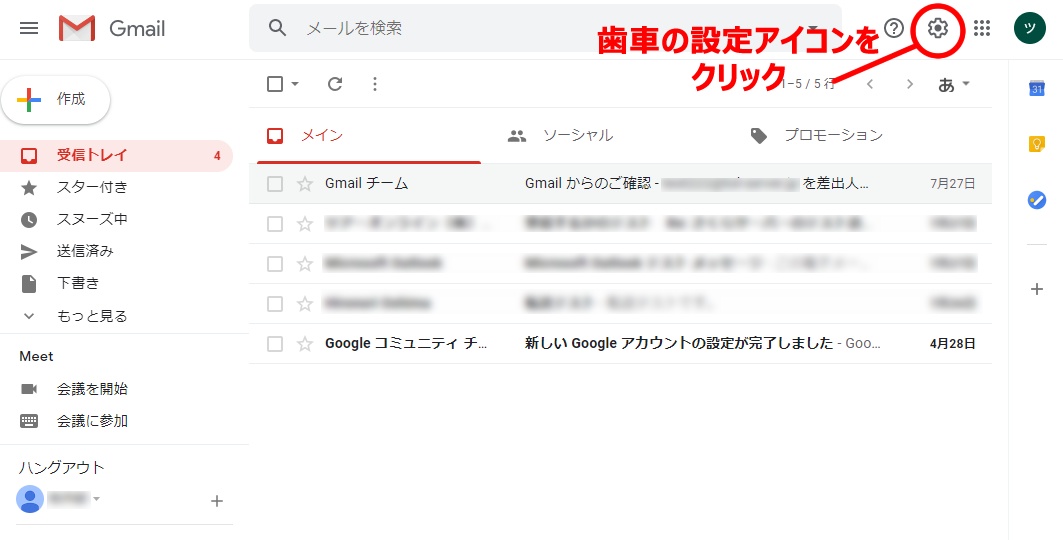
Task: Click the Gmail logo
Action: click(112, 28)
